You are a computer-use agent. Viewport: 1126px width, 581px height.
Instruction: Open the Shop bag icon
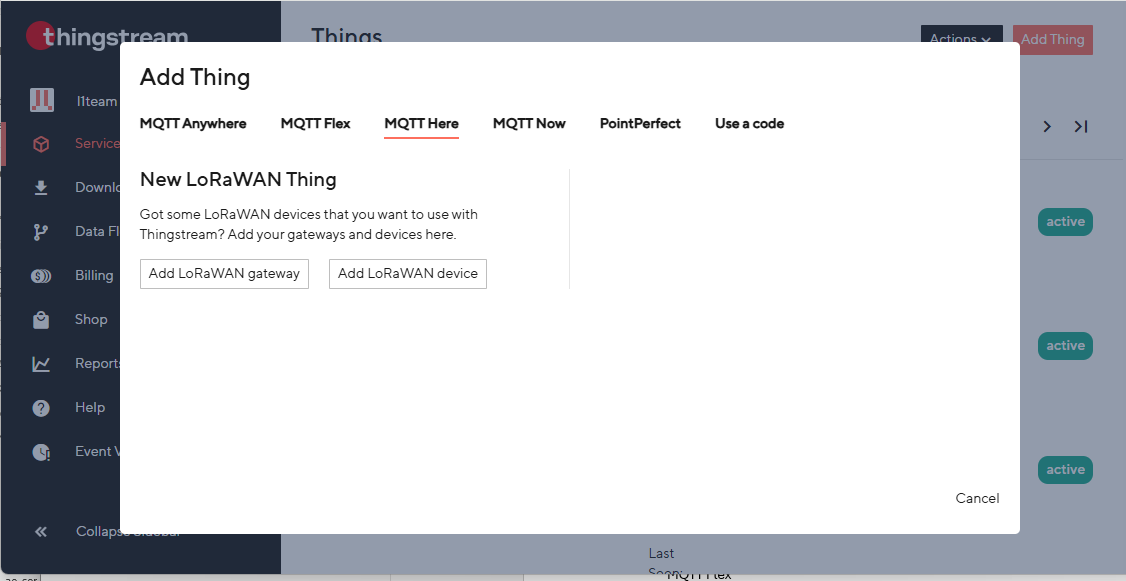pyautogui.click(x=41, y=320)
